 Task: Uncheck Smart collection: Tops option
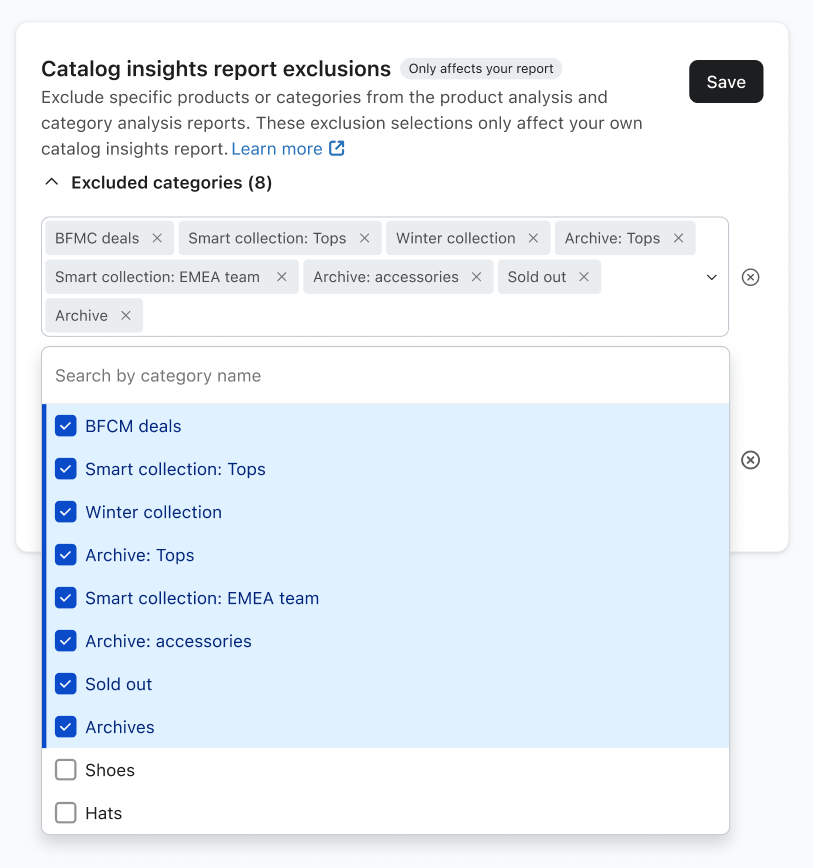[x=65, y=469]
